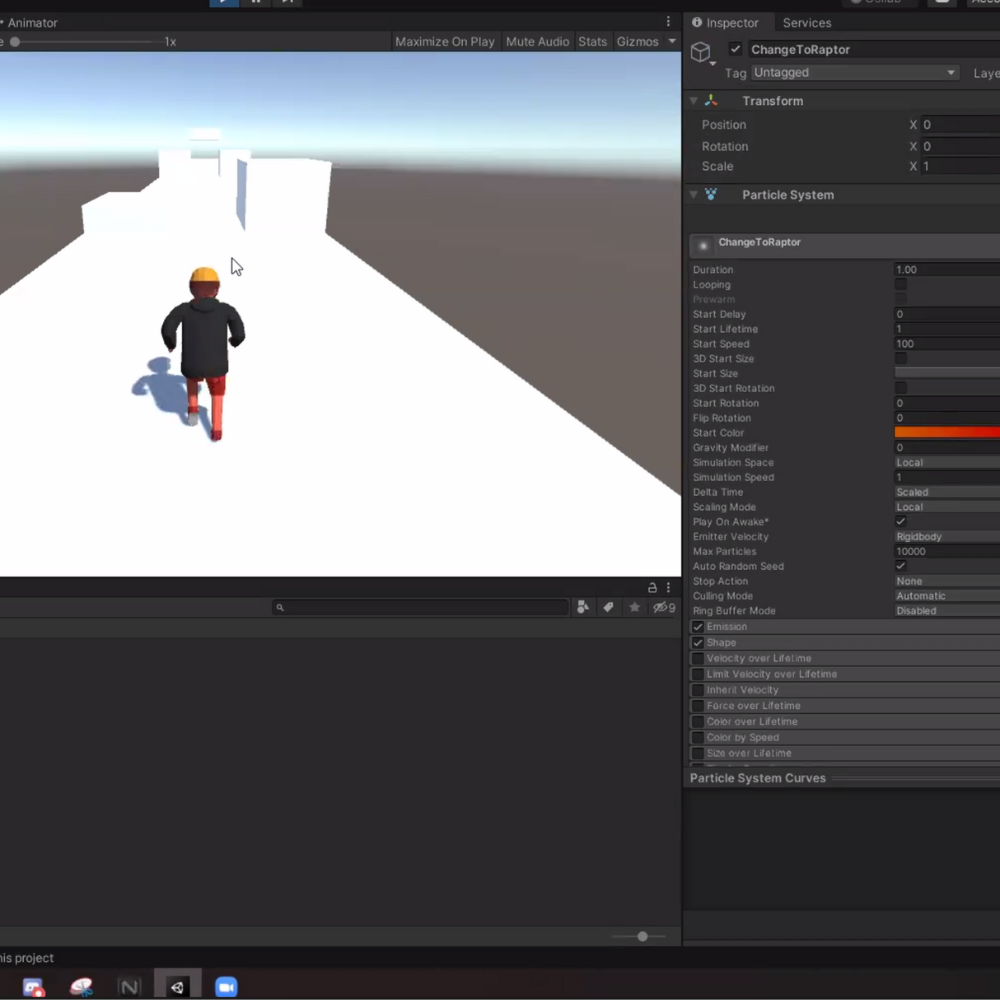Click the Project search input field
Viewport: 1000px width, 1000px height.
(x=420, y=607)
